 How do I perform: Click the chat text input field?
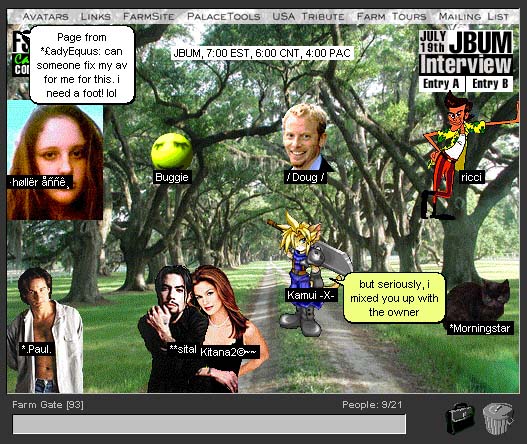tap(209, 424)
